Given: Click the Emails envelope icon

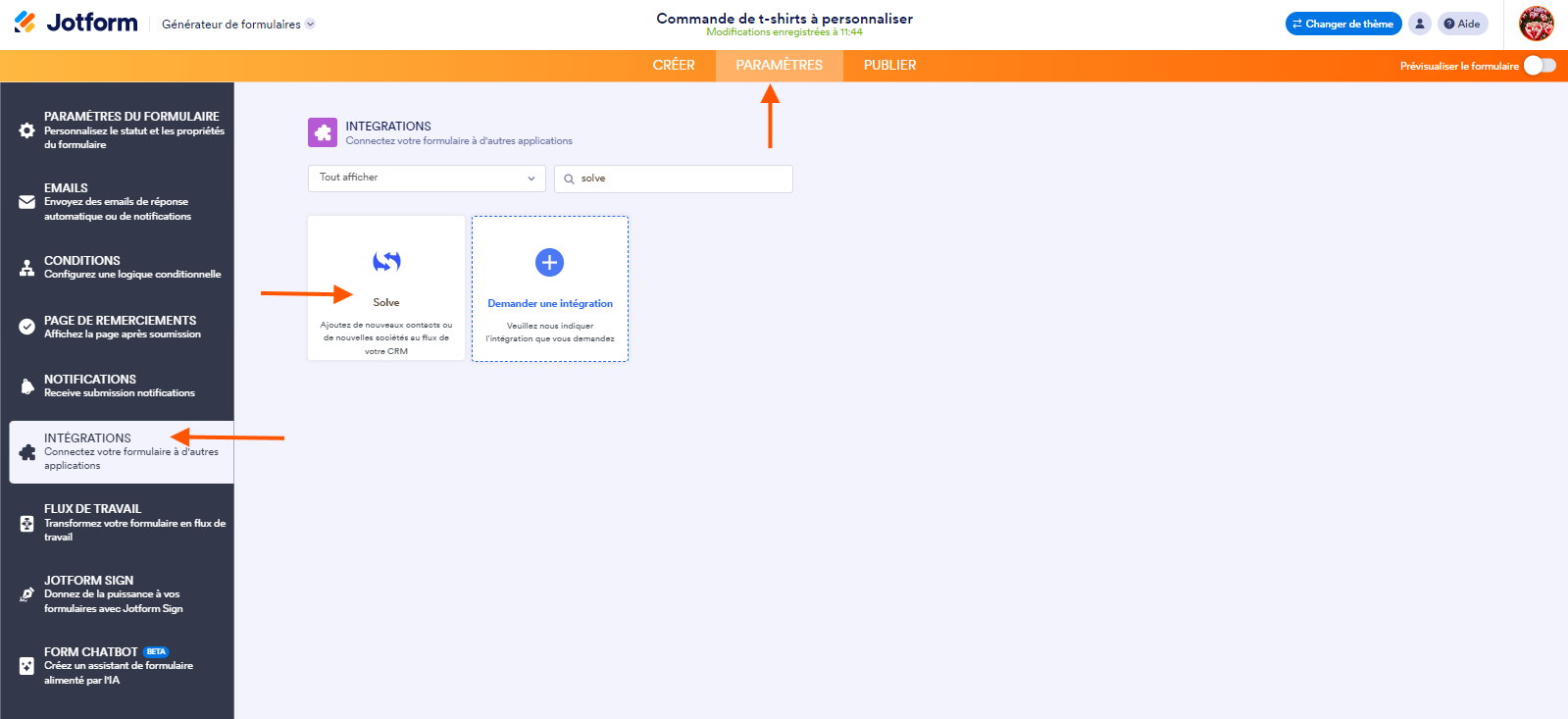Looking at the screenshot, I should pos(27,202).
